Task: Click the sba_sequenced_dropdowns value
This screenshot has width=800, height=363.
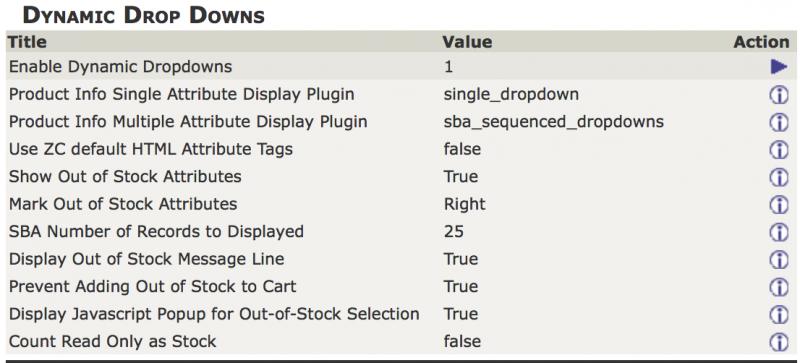Action: point(554,122)
